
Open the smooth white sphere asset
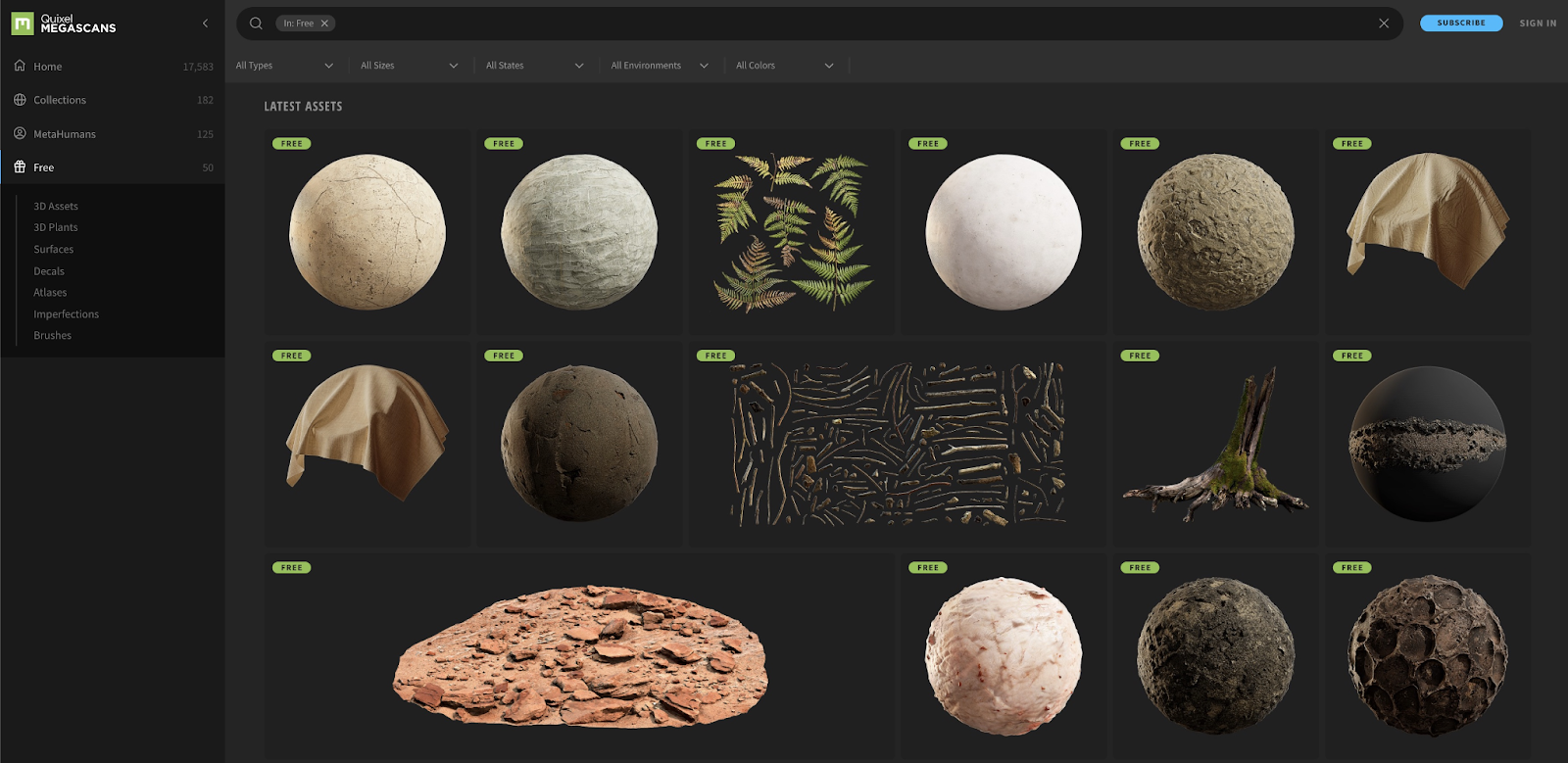pos(1004,232)
